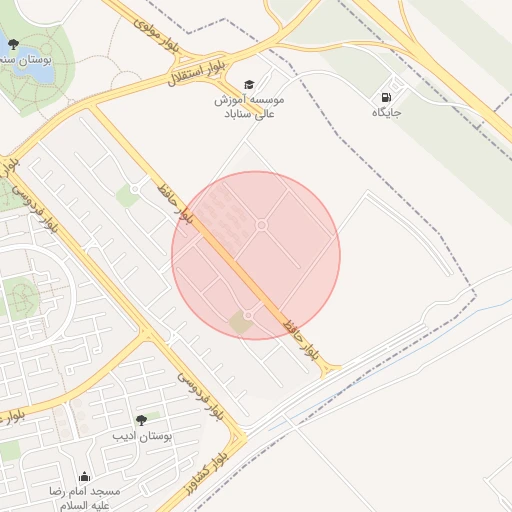The width and height of the screenshot is (512, 512).
Task: Click the roundabout next to the small green block
Action: 135,189
